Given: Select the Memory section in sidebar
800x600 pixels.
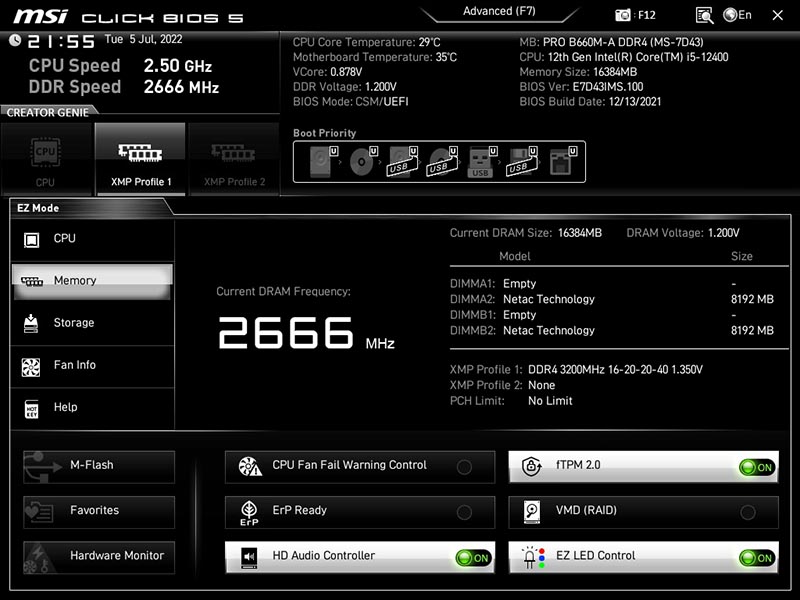Looking at the screenshot, I should click(92, 281).
